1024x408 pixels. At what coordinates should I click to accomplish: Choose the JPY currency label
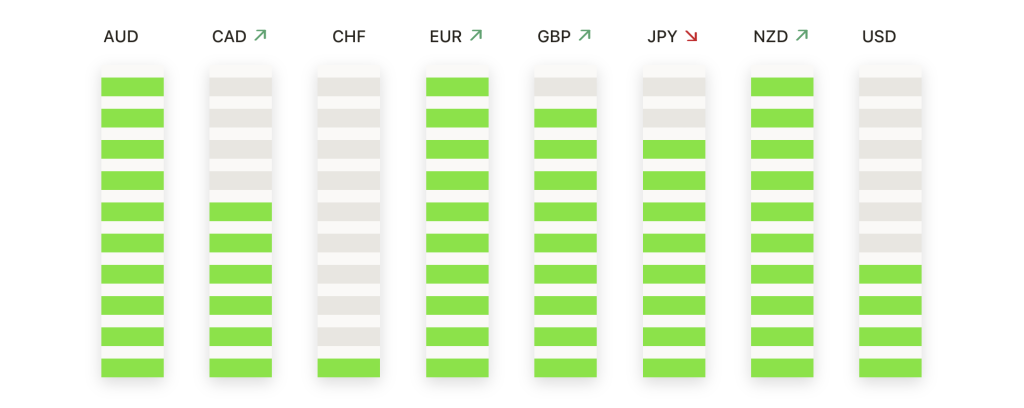[x=662, y=37]
